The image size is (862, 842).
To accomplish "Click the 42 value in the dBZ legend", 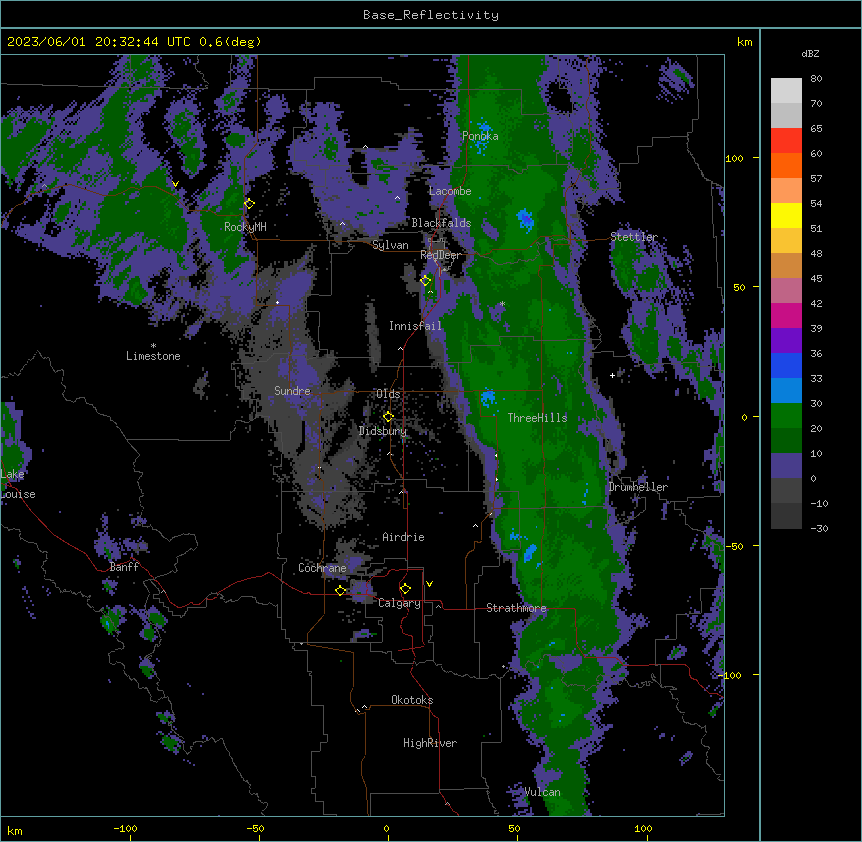I will tap(816, 303).
